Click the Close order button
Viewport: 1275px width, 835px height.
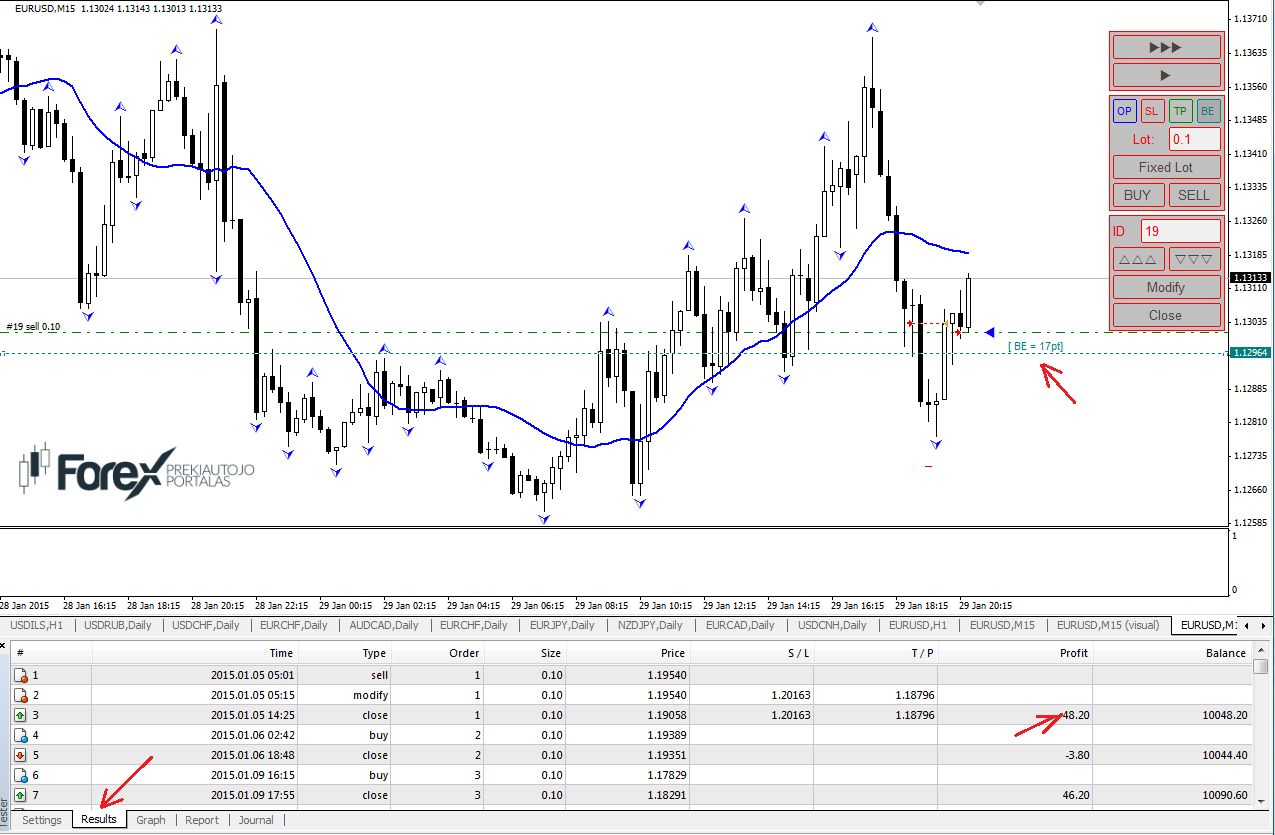(1166, 315)
